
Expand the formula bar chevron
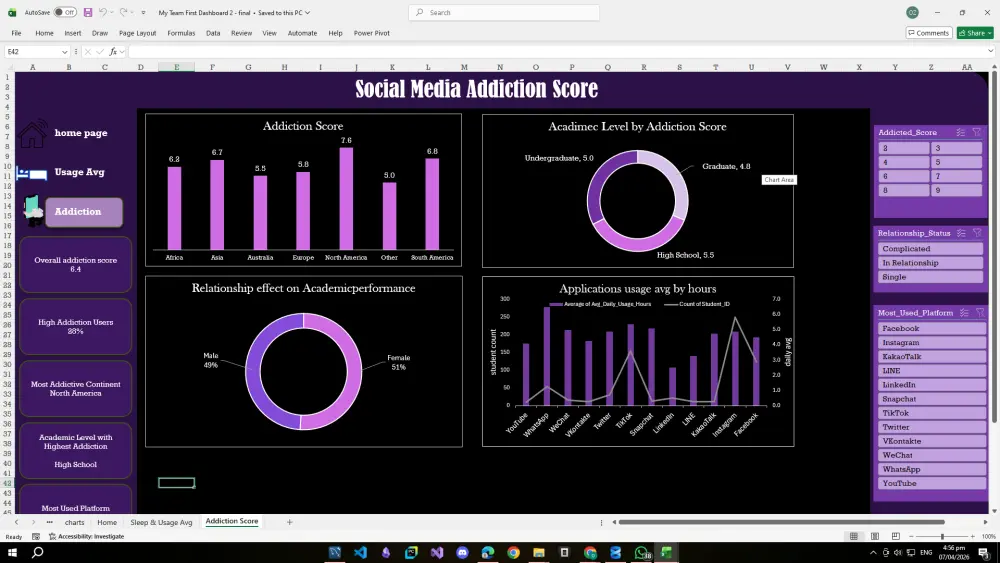pos(990,52)
